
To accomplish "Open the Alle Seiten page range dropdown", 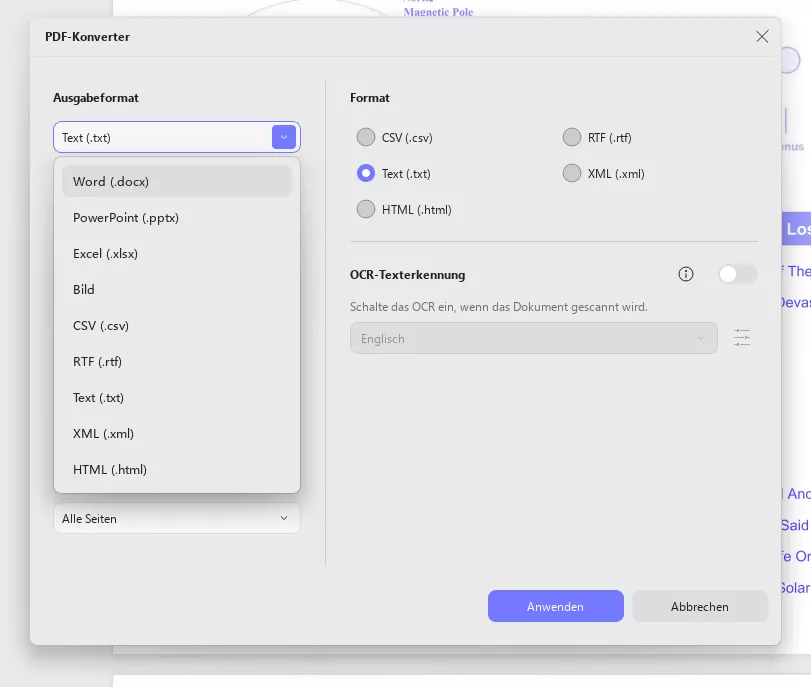I will point(176,519).
